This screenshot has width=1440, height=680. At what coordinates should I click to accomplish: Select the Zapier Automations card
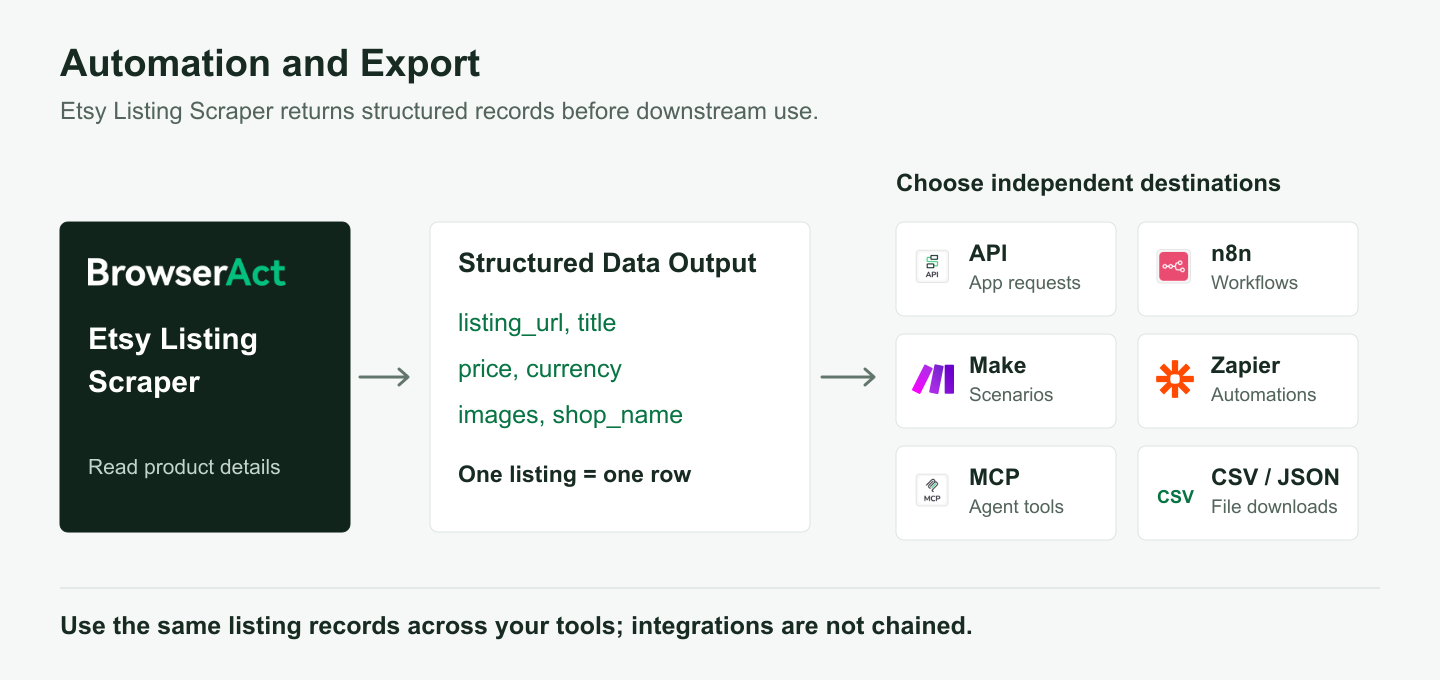click(1248, 380)
